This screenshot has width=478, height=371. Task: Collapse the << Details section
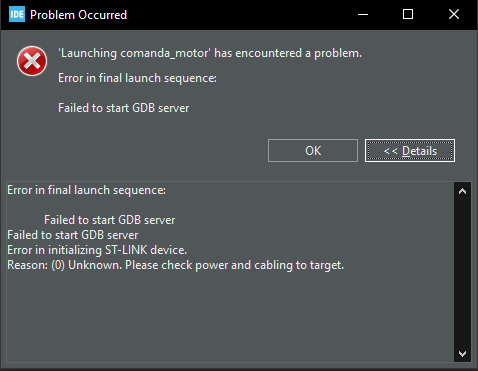pos(410,151)
